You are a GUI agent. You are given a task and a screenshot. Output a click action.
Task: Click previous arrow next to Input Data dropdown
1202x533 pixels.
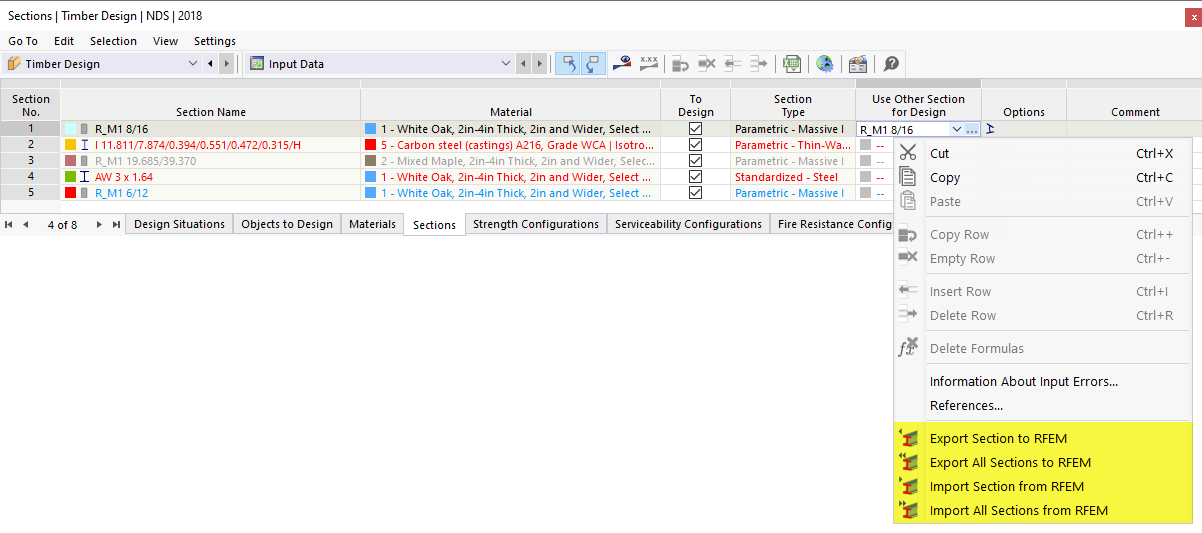click(524, 64)
